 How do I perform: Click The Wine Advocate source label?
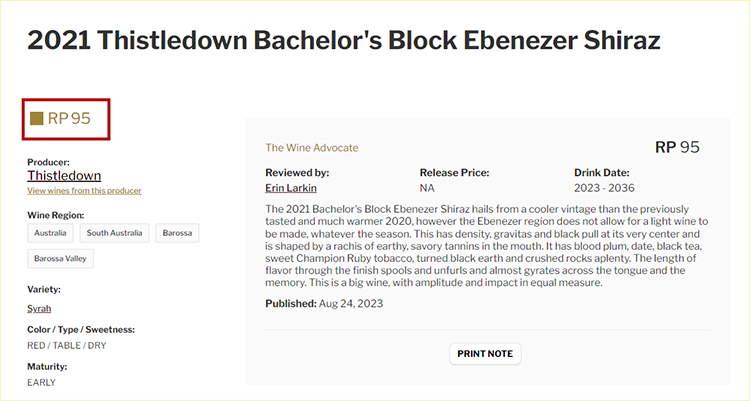coord(311,148)
